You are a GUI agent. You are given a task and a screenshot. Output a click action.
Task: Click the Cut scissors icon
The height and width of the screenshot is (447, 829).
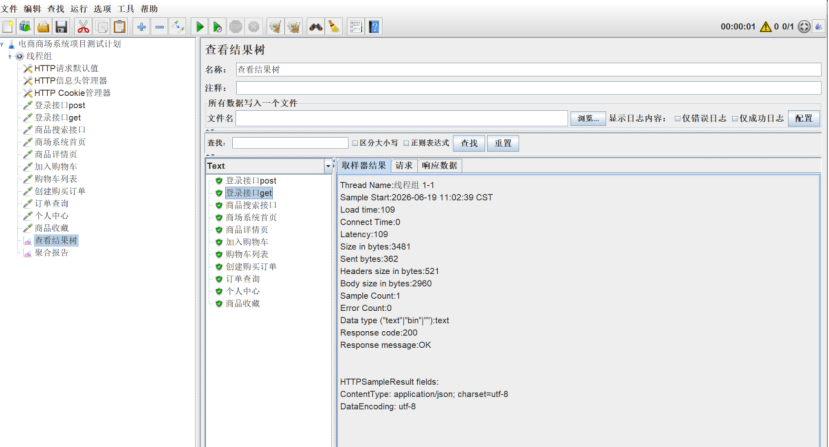coord(83,26)
